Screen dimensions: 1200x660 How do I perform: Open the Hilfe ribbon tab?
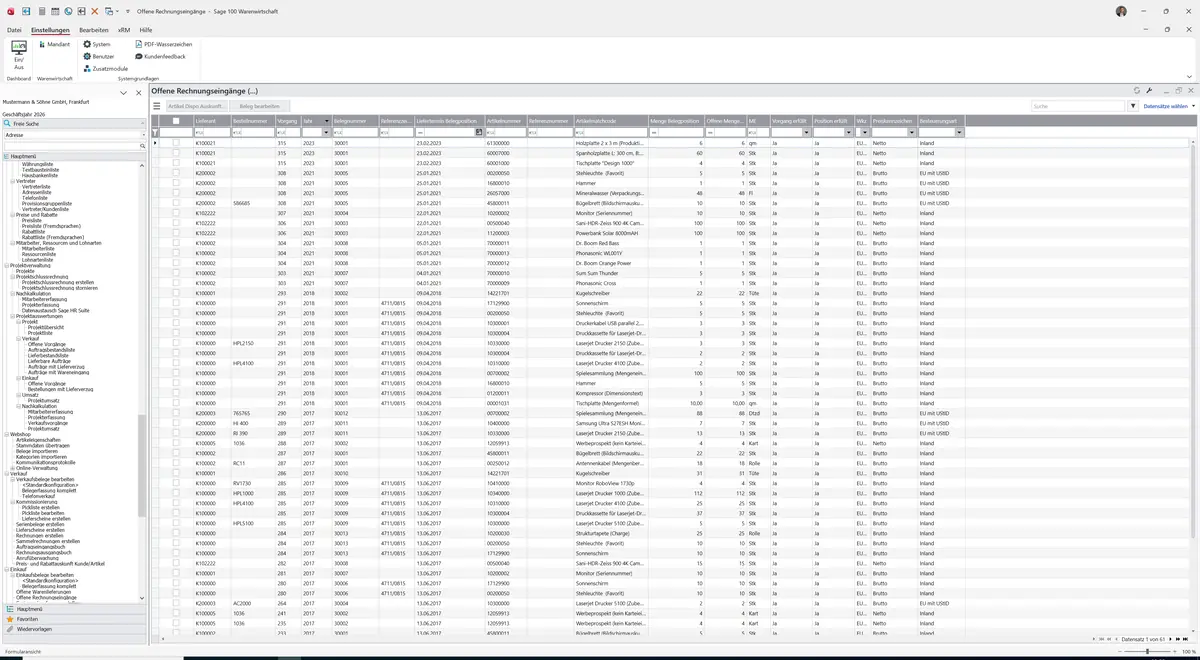146,30
